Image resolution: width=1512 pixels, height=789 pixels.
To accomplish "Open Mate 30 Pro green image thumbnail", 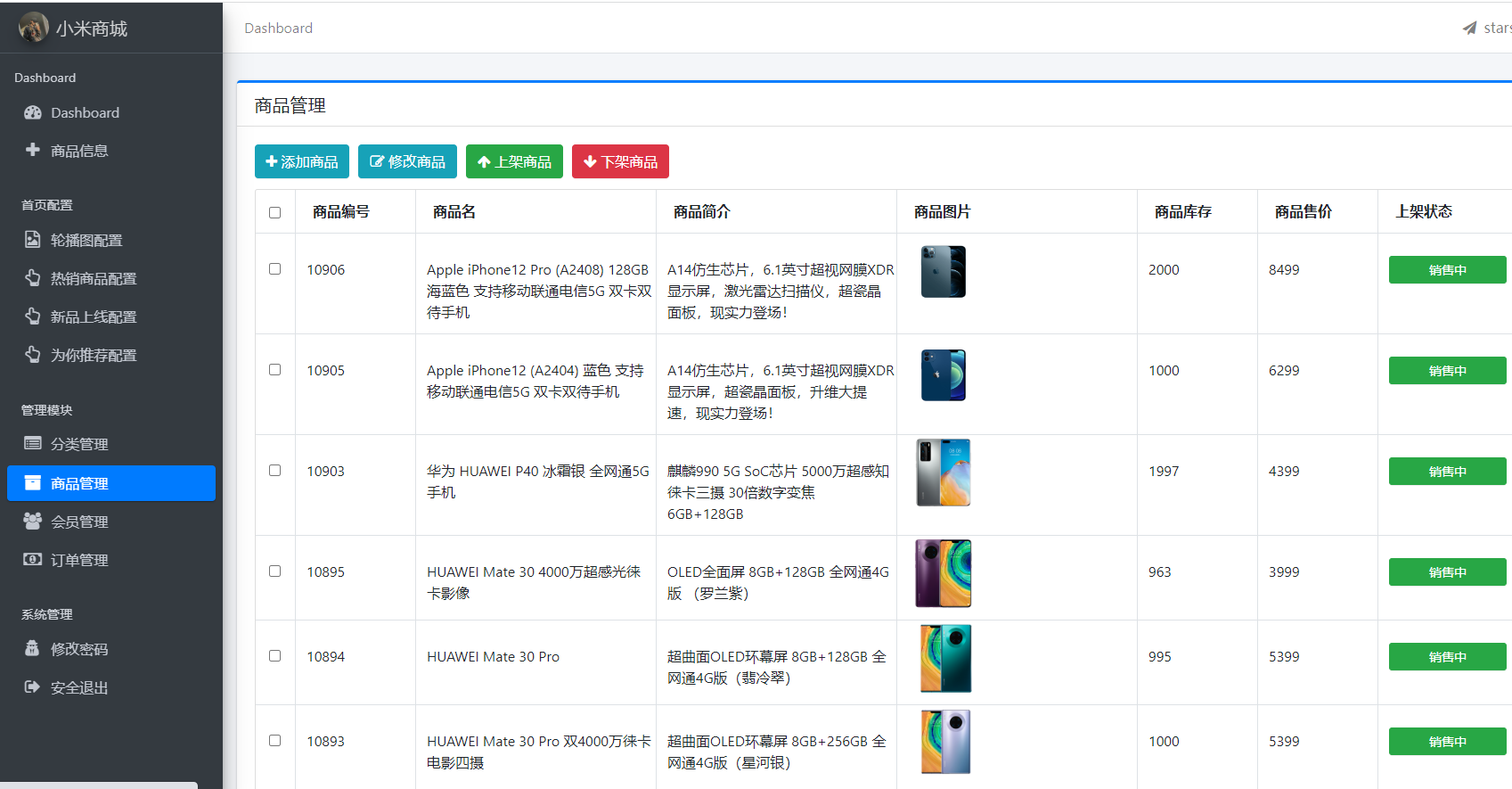I will (x=945, y=658).
